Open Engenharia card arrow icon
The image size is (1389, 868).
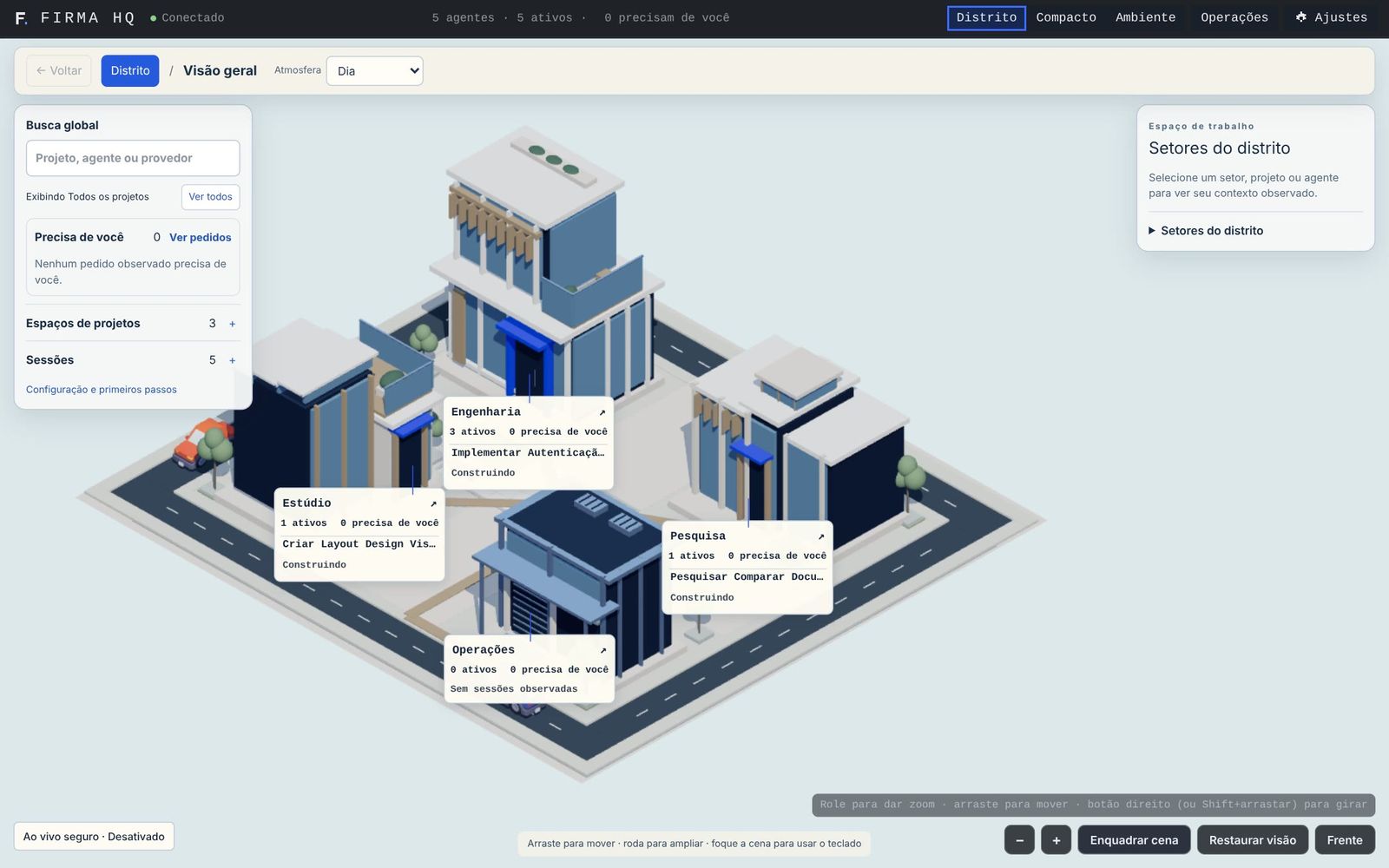602,412
